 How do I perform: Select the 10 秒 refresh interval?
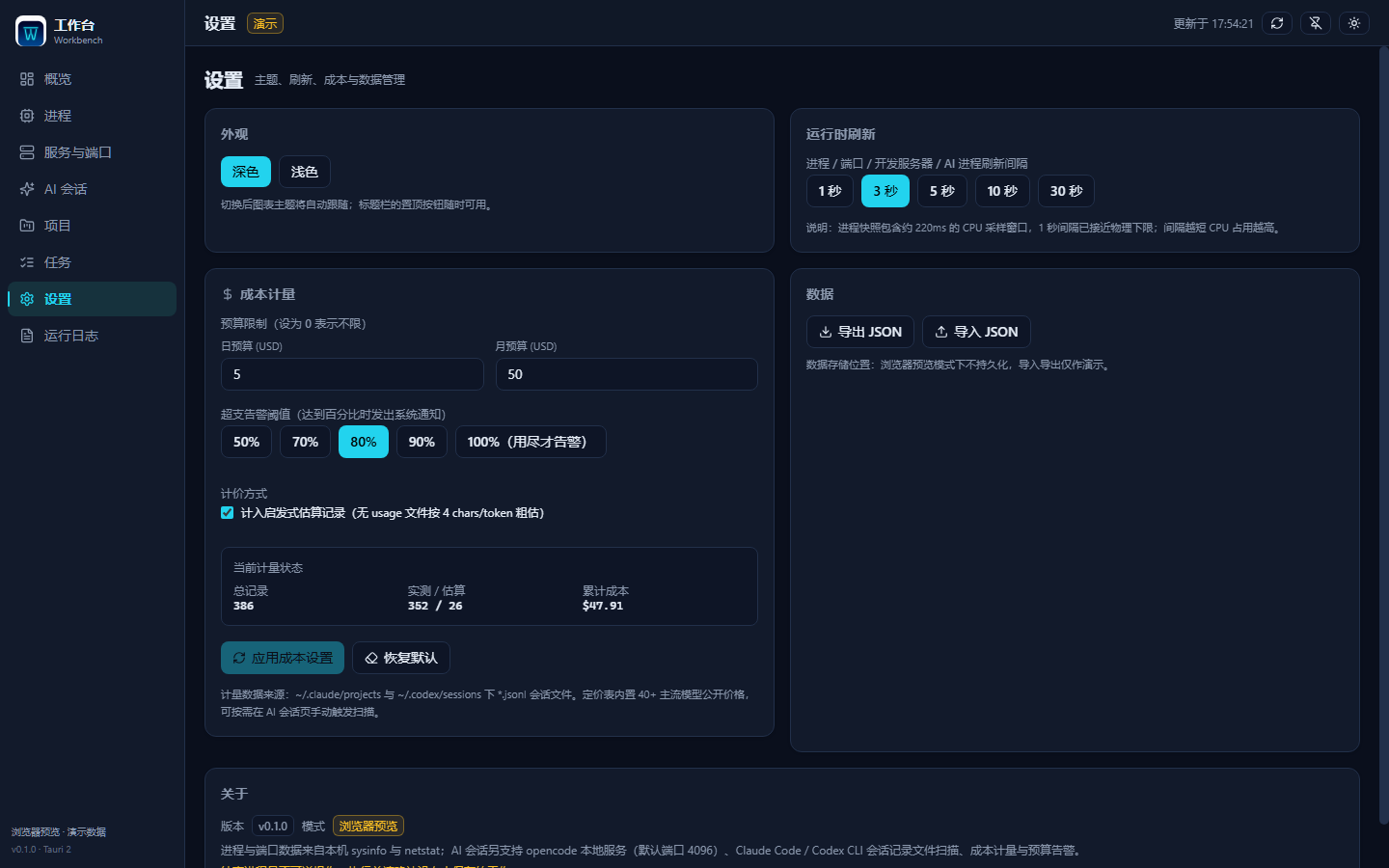coord(1002,191)
